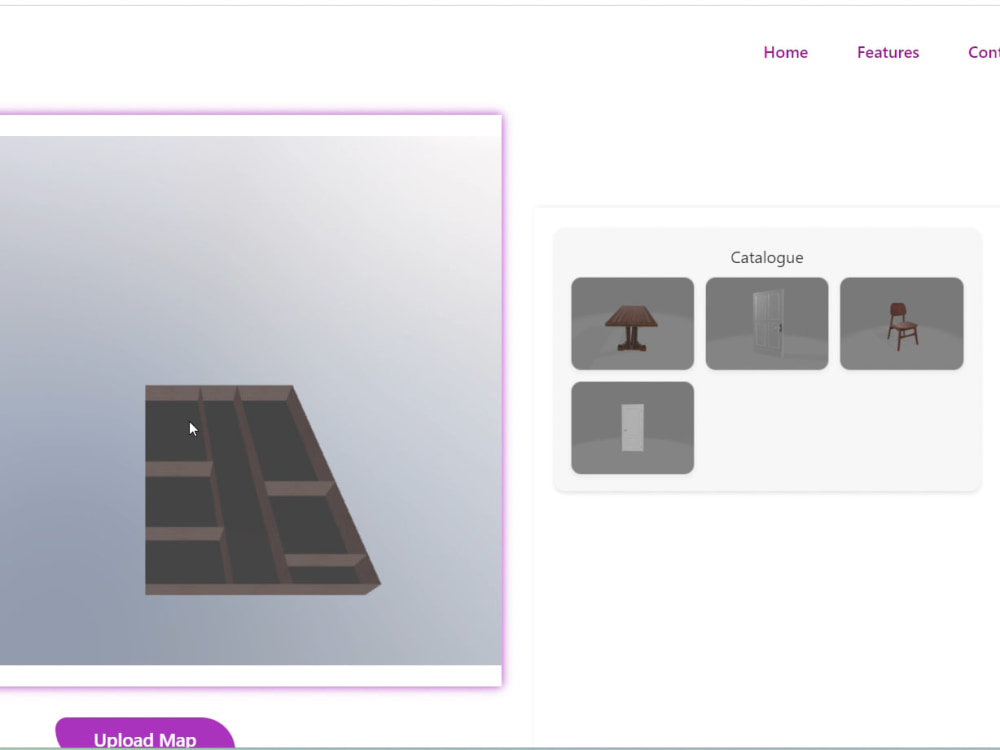Pick the small white door catalogue item

[632, 428]
